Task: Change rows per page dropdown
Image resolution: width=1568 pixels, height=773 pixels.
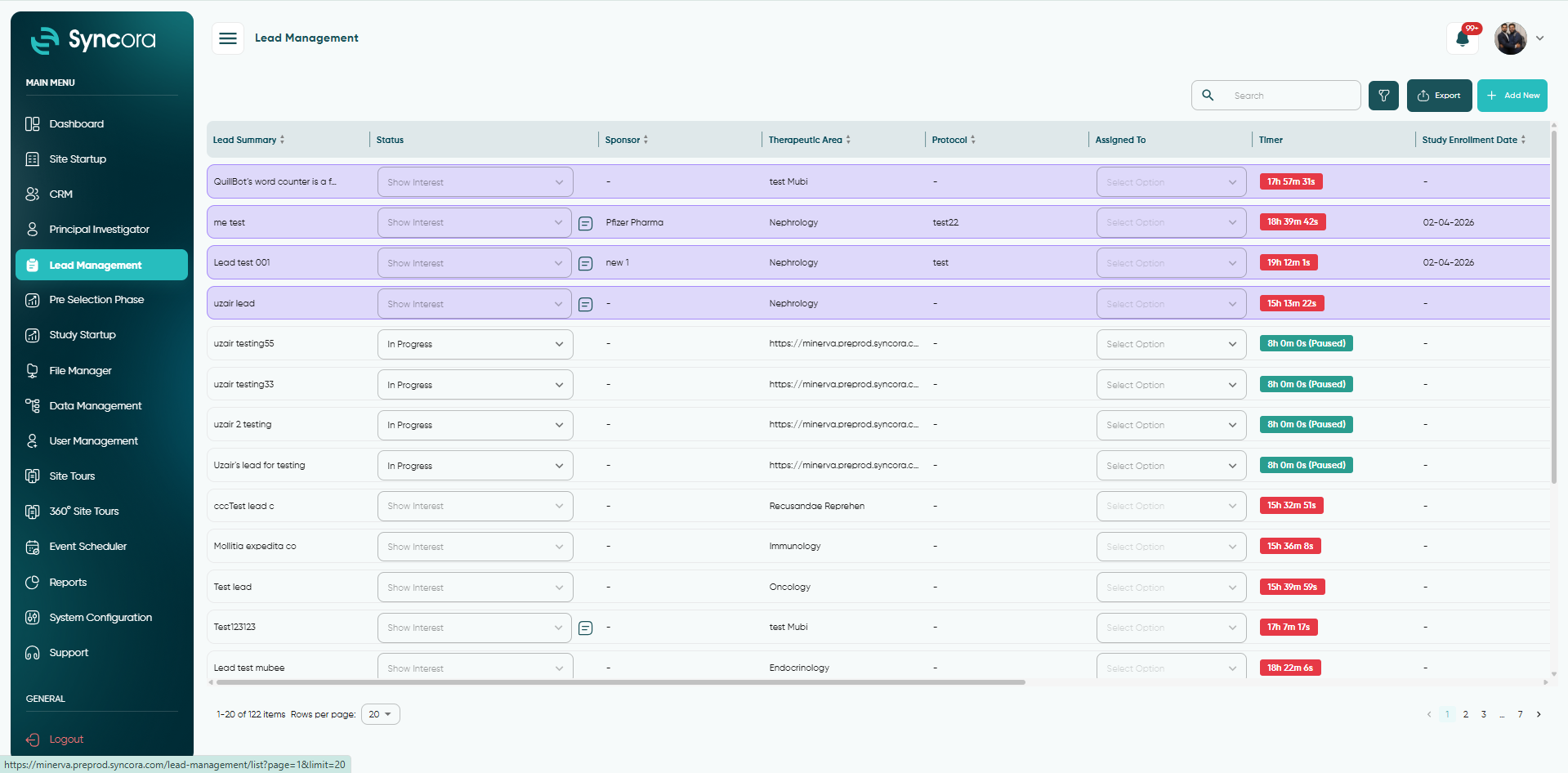Action: pyautogui.click(x=380, y=714)
